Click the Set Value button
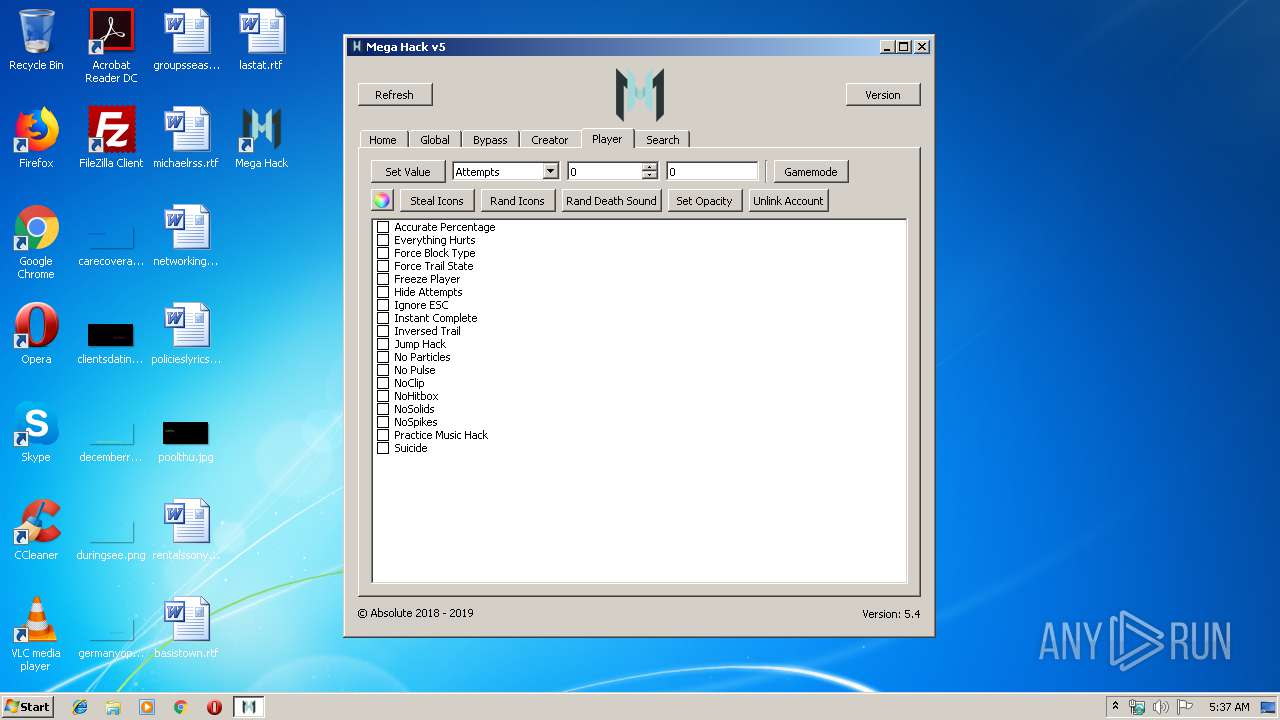The width and height of the screenshot is (1280, 720). (408, 172)
